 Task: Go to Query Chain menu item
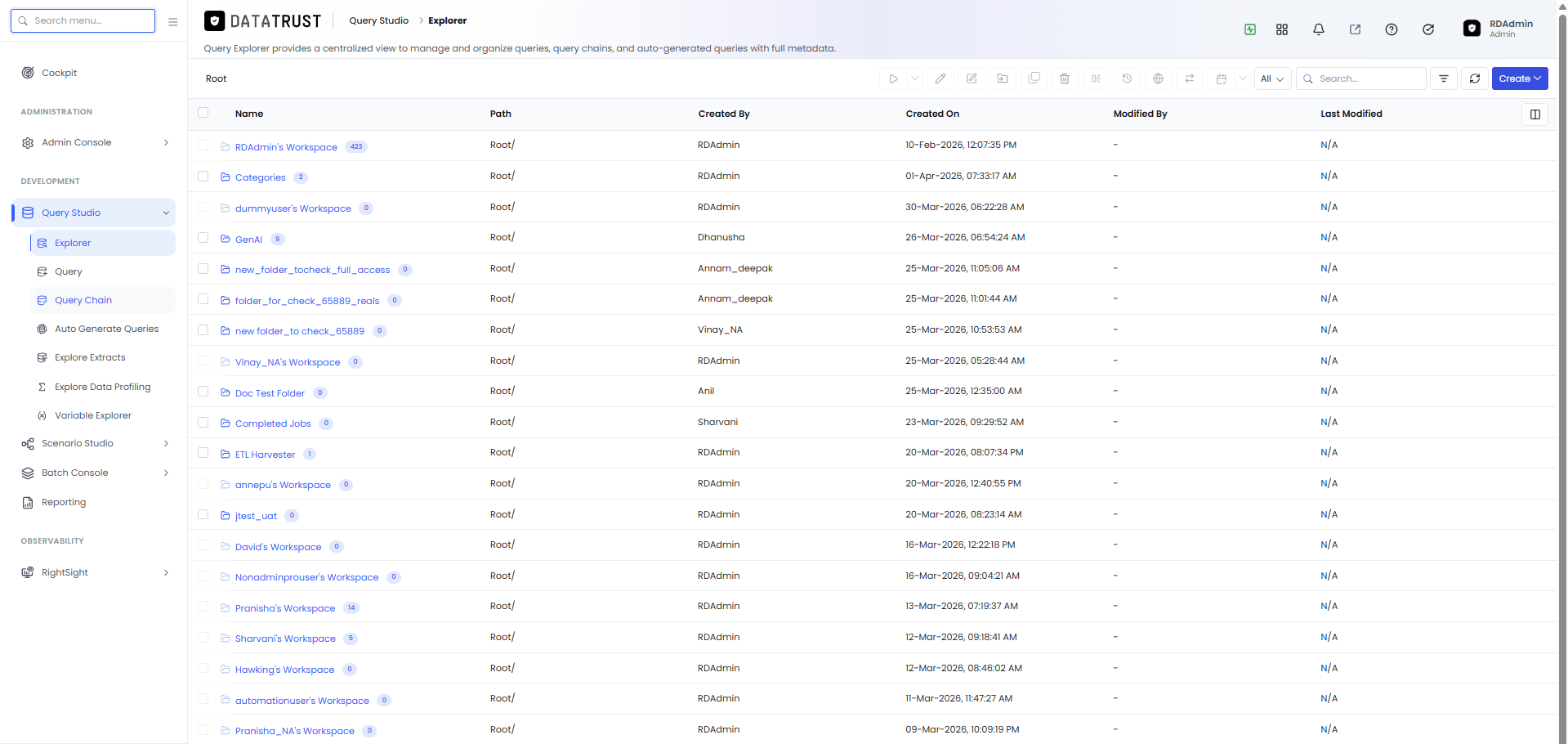[83, 300]
